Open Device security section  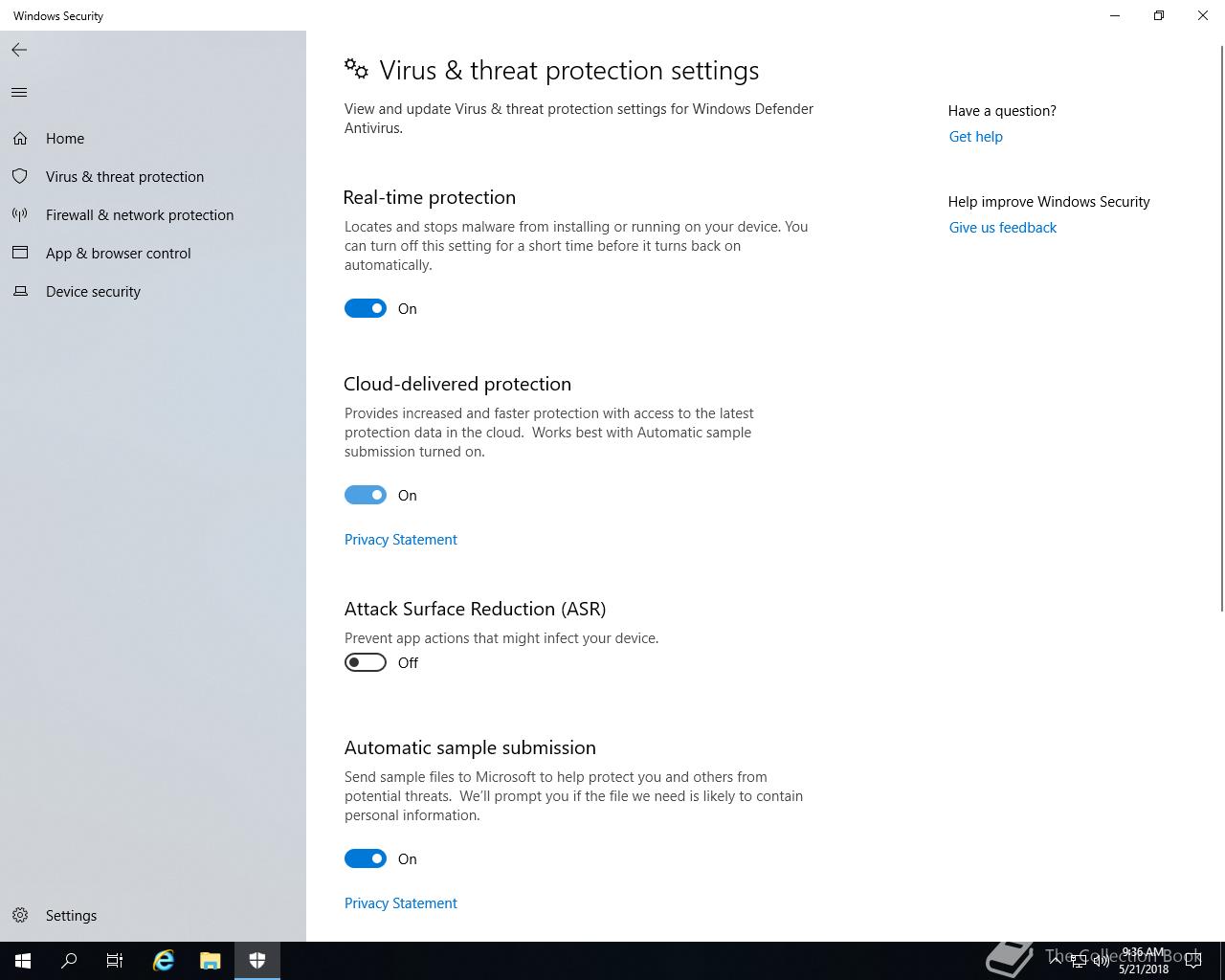[x=153, y=292]
